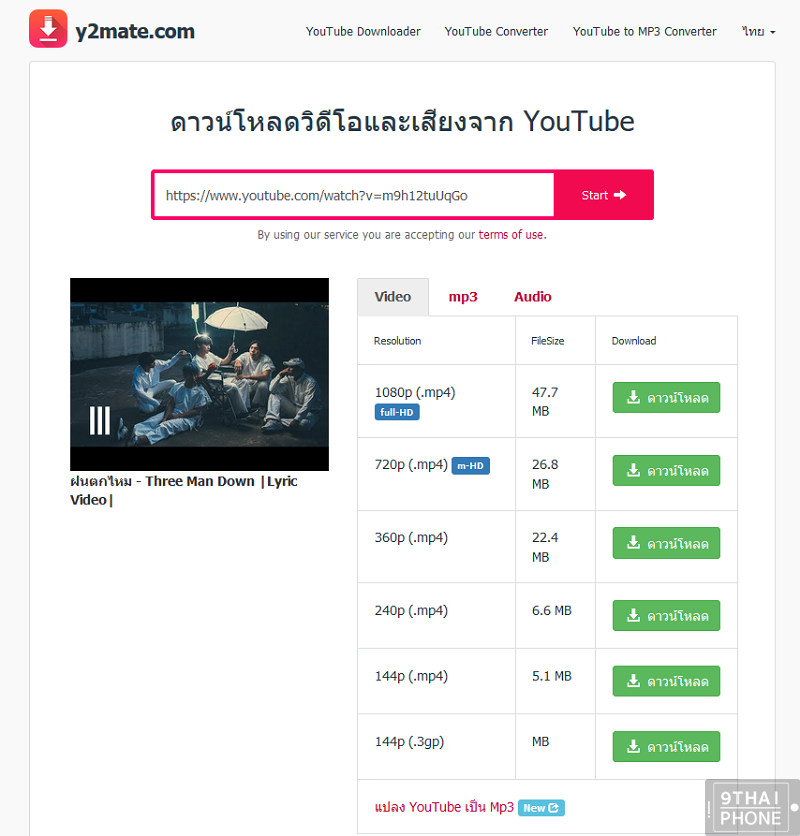Click the Resolution column header
800x836 pixels.
click(397, 341)
